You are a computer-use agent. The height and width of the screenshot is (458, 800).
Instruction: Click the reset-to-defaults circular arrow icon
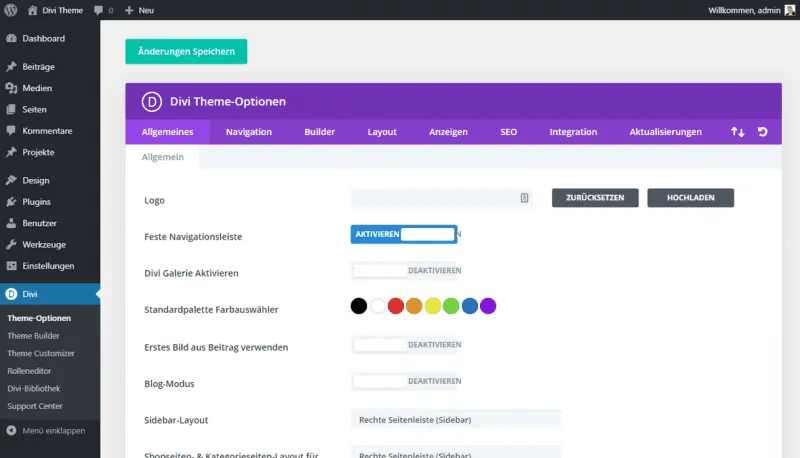762,132
